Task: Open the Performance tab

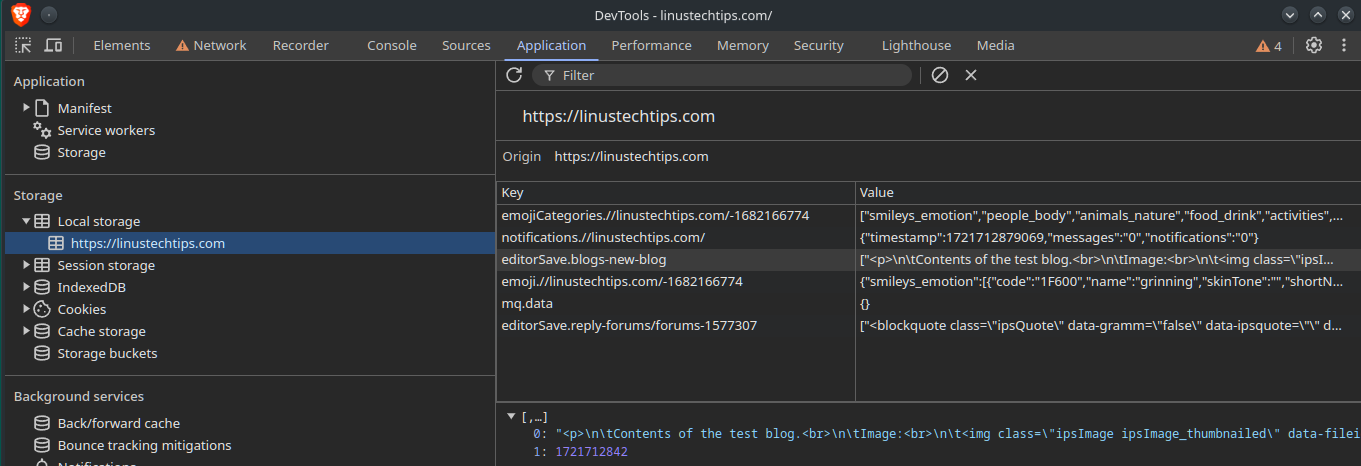Action: (652, 45)
